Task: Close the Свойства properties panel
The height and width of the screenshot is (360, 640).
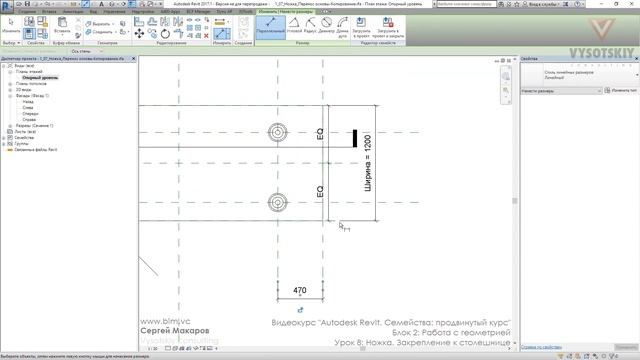Action: (x=636, y=59)
